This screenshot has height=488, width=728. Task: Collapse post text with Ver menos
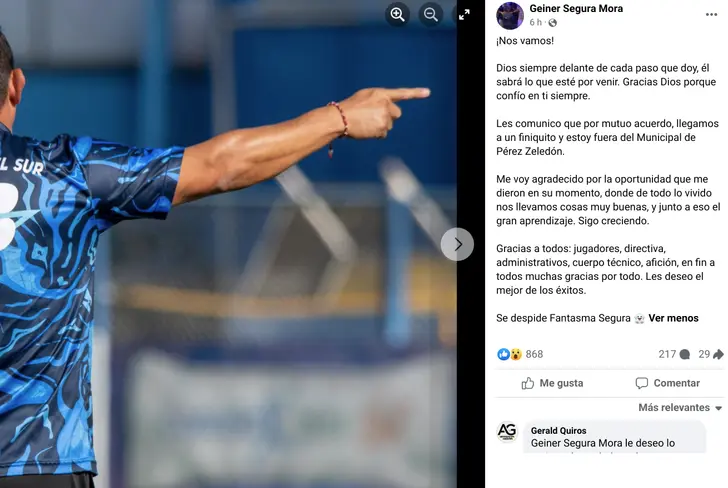673,318
